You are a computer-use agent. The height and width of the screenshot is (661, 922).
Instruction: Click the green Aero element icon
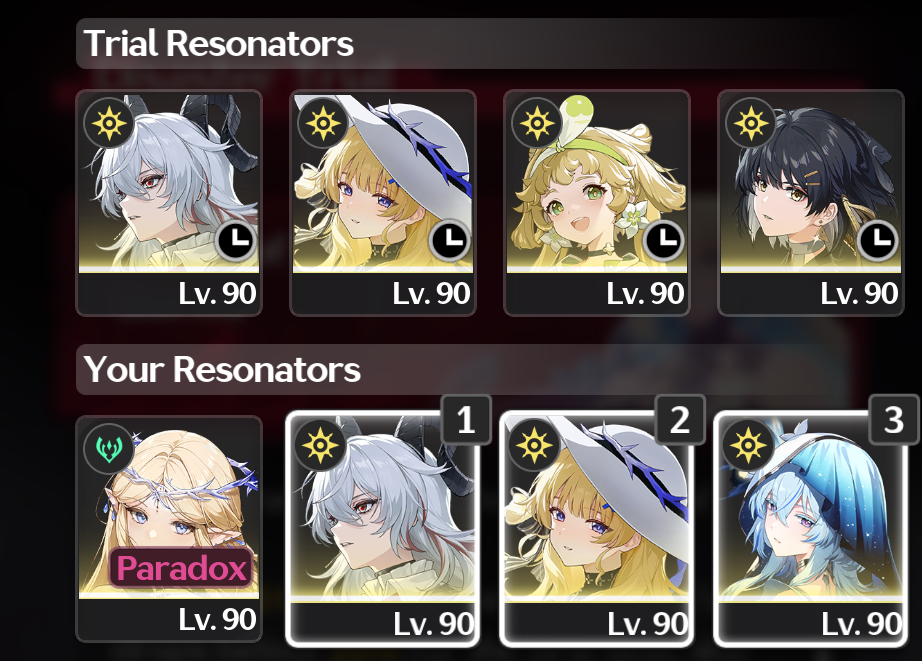click(x=109, y=448)
